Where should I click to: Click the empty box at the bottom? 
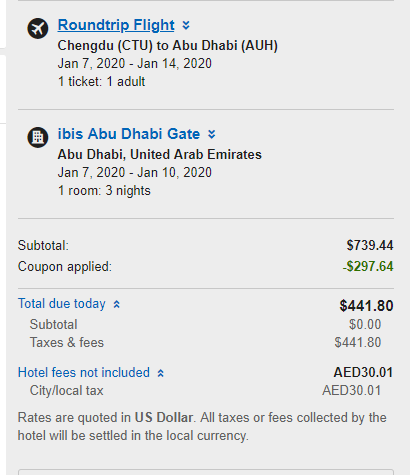[206, 472]
